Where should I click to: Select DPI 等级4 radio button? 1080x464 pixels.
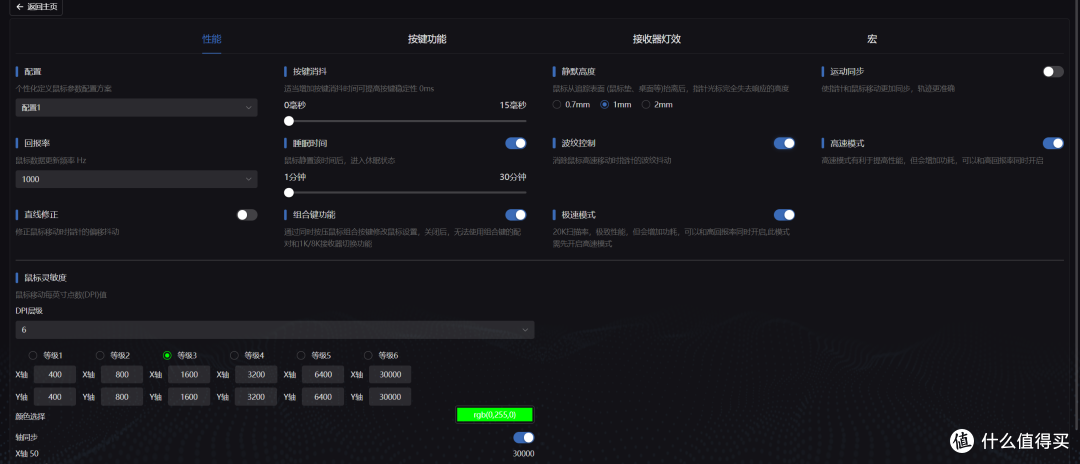[234, 355]
